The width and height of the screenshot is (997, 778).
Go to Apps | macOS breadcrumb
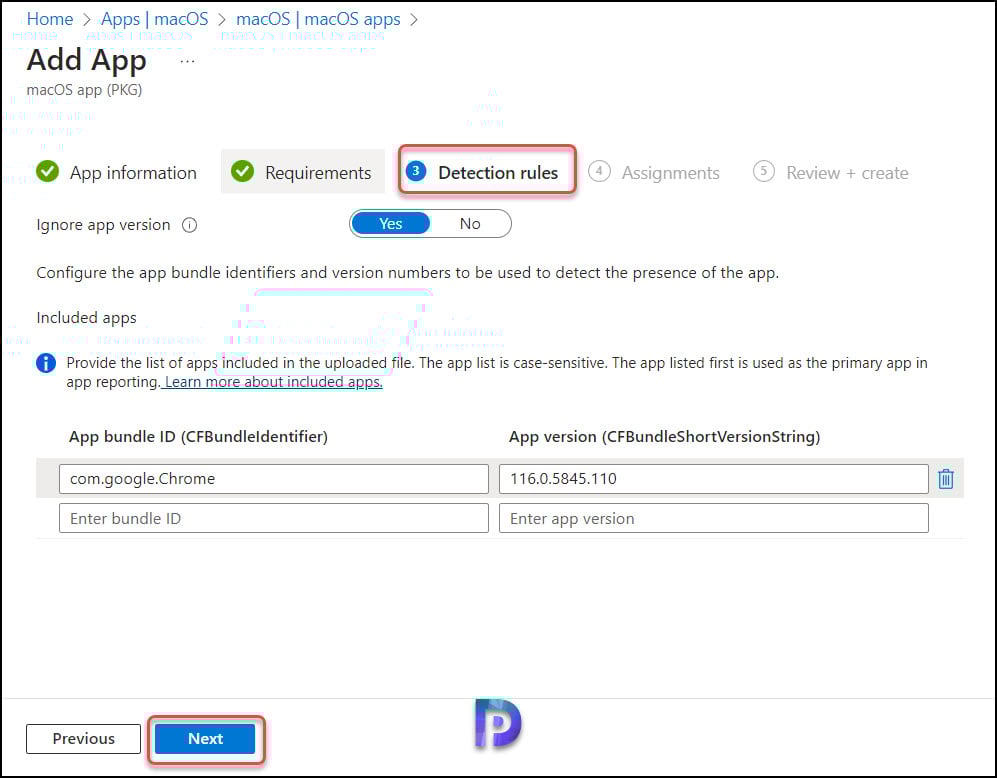click(155, 19)
